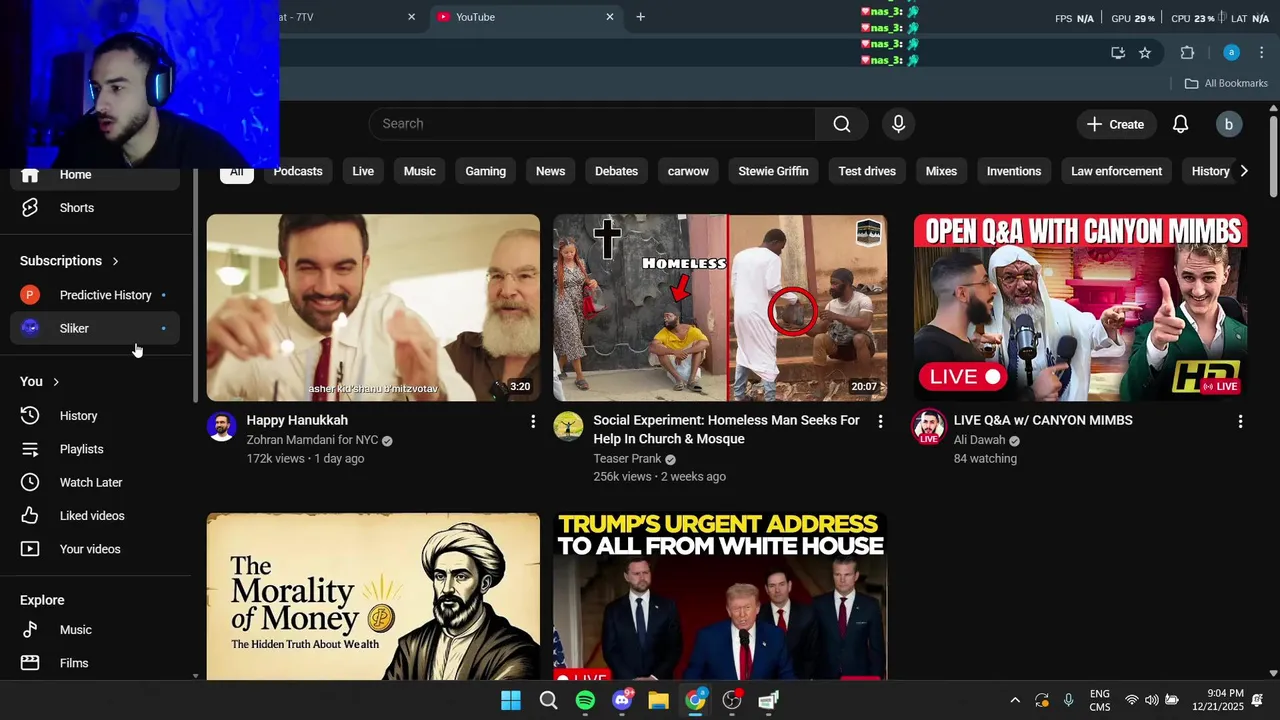Select the Mixes filter chip
This screenshot has width=1280, height=720.
[x=941, y=171]
